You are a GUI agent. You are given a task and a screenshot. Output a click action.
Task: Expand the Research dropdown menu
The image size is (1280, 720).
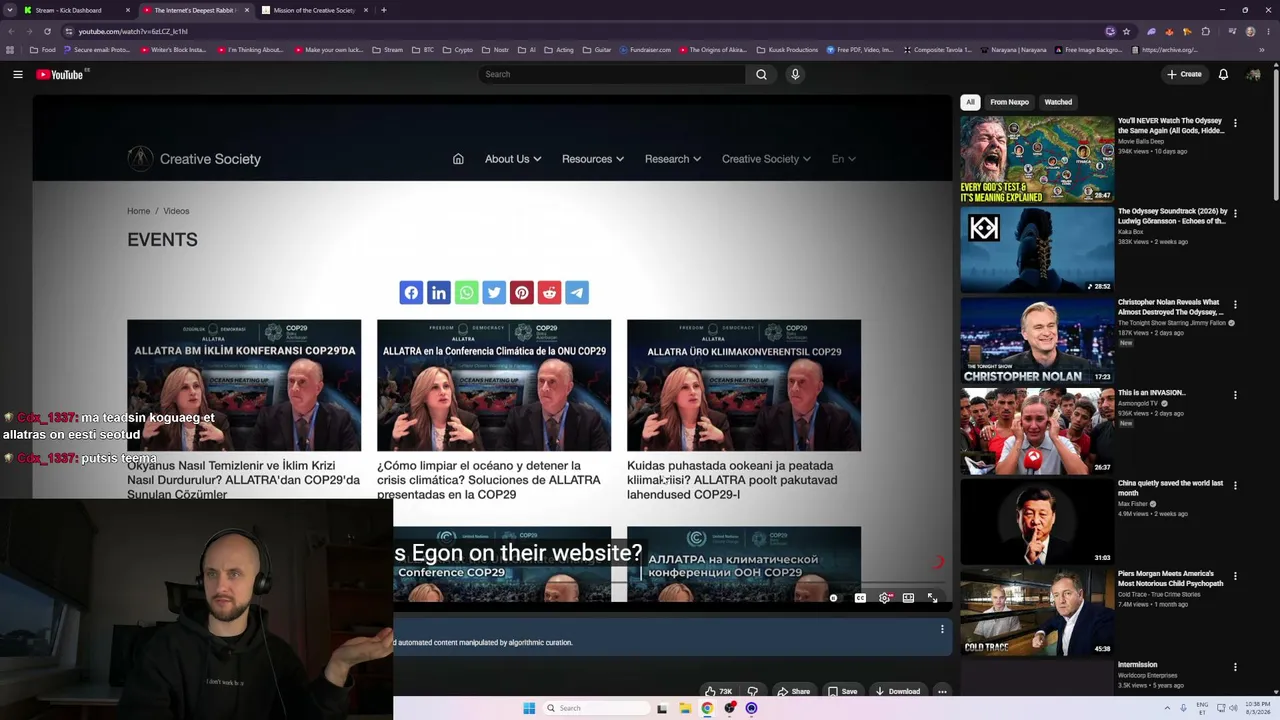click(673, 159)
